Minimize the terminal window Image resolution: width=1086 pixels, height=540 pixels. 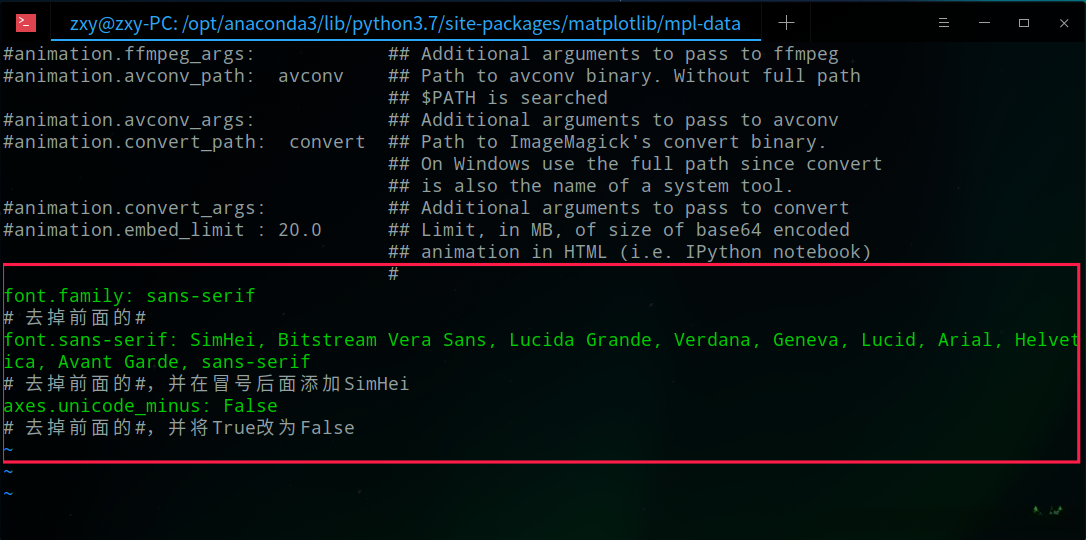coord(985,22)
